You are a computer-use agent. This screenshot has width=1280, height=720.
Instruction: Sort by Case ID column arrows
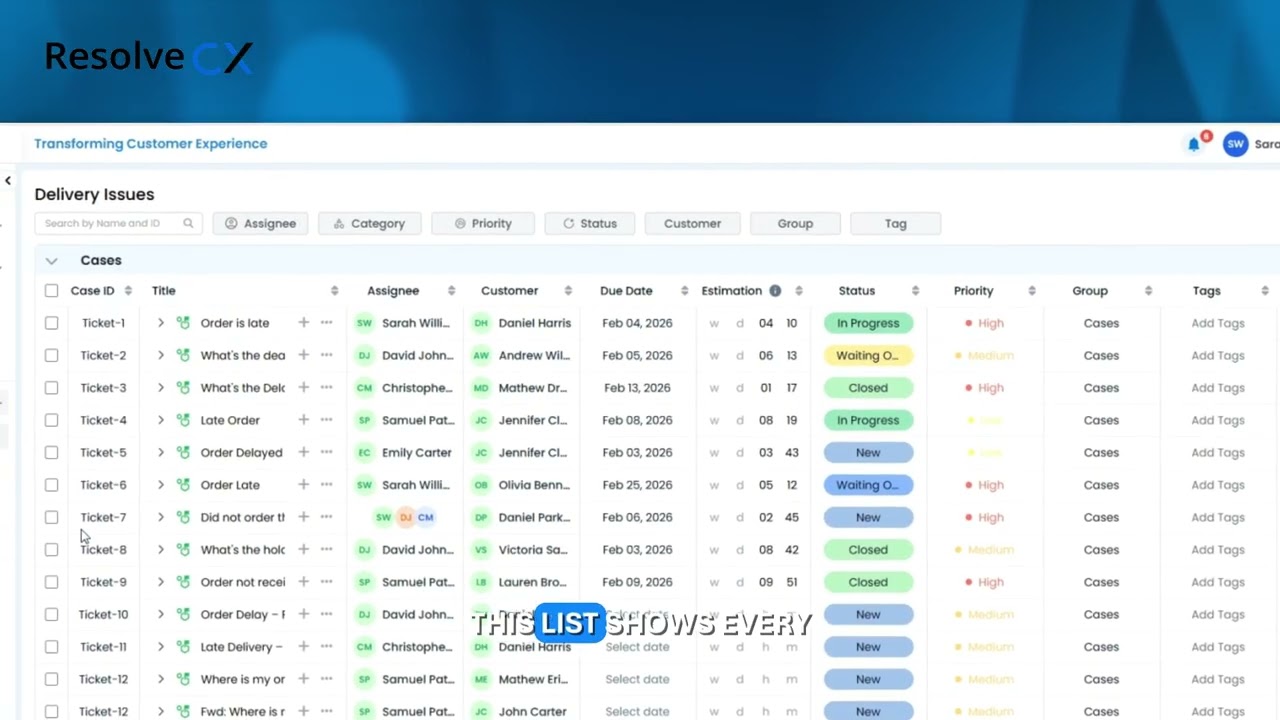click(x=128, y=291)
